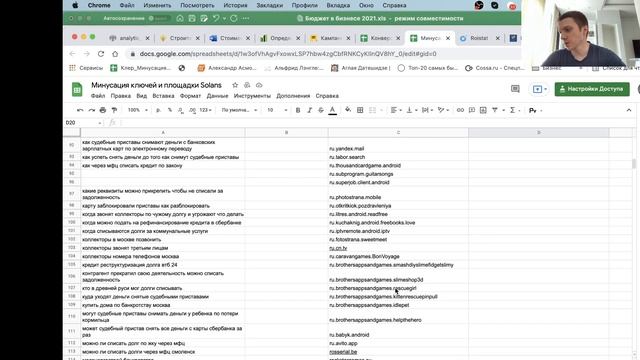Open text rotation dropdown
This screenshot has height=360, width=640.
443,110
